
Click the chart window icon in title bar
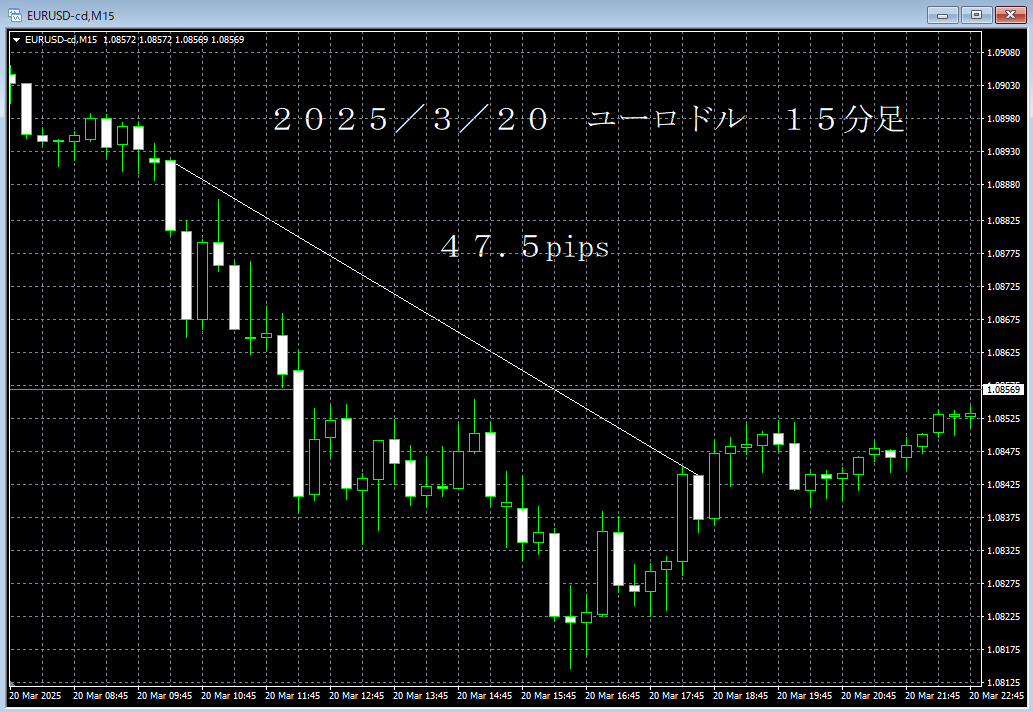[x=14, y=14]
